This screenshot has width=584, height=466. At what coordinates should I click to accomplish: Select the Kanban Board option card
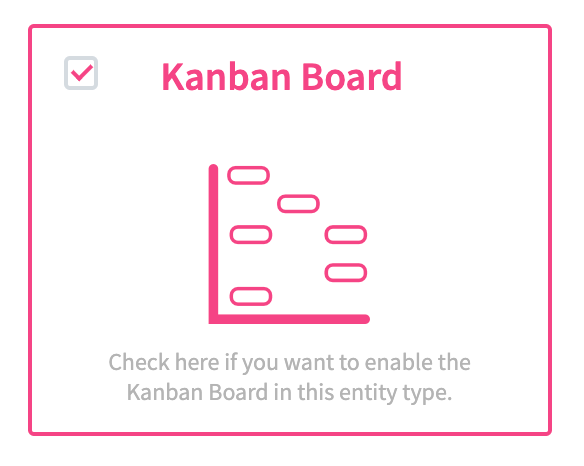290,230
